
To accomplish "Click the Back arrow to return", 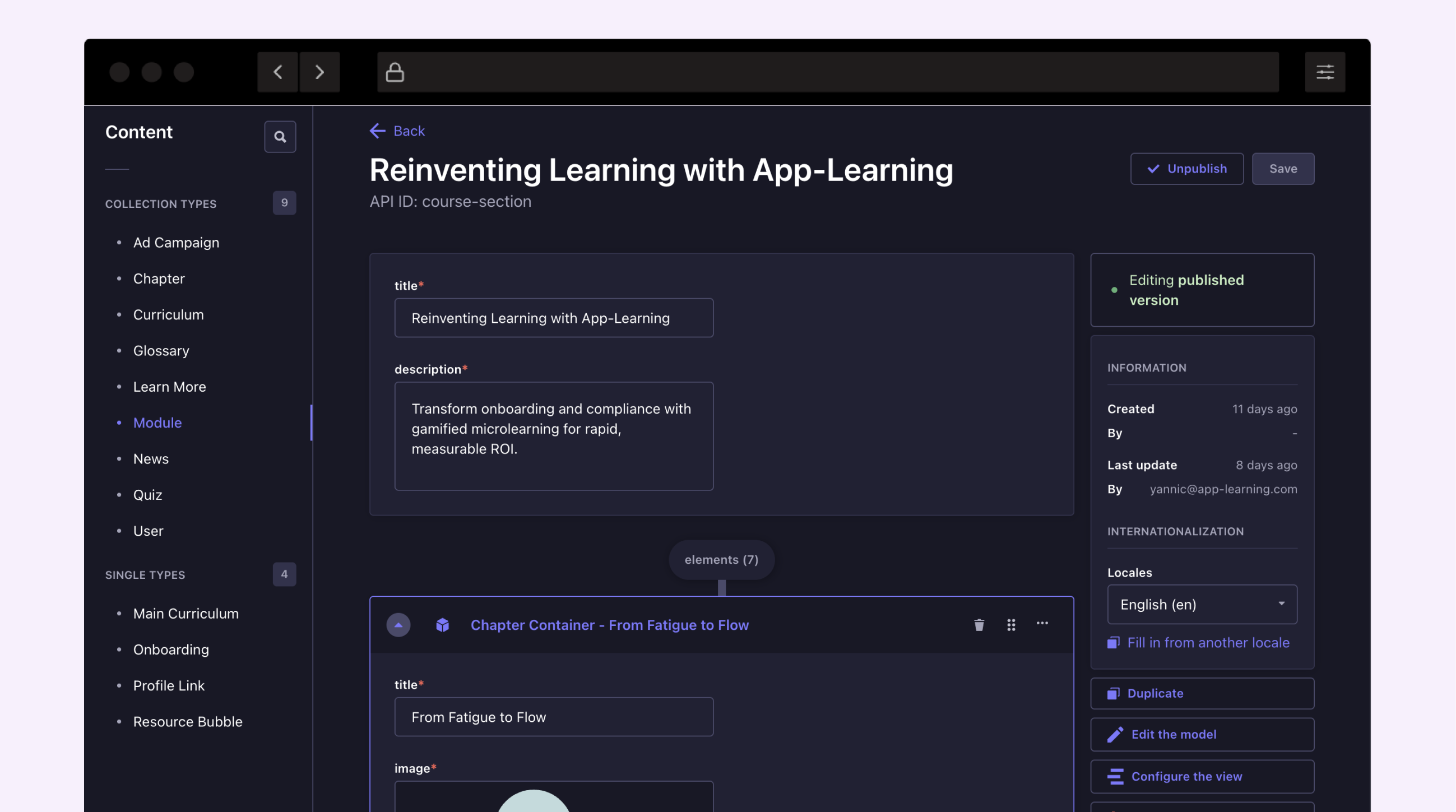I will pos(378,131).
